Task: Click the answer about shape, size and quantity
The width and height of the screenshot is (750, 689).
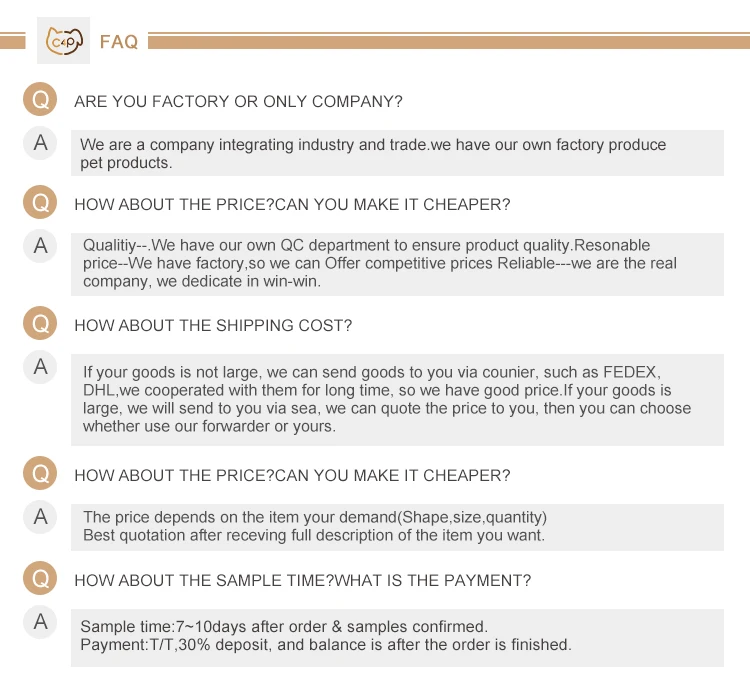Action: 315,526
